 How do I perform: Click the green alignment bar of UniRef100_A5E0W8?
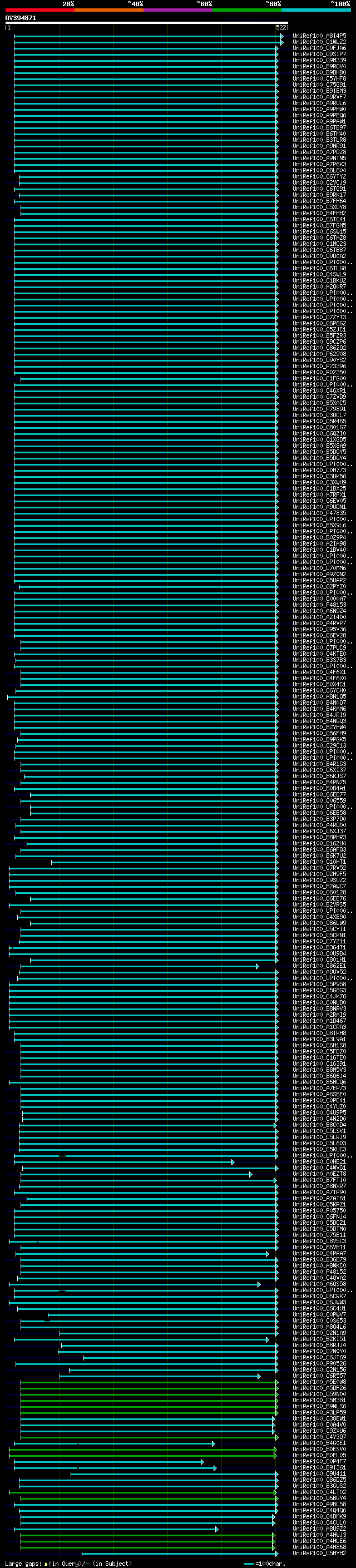point(149,1382)
